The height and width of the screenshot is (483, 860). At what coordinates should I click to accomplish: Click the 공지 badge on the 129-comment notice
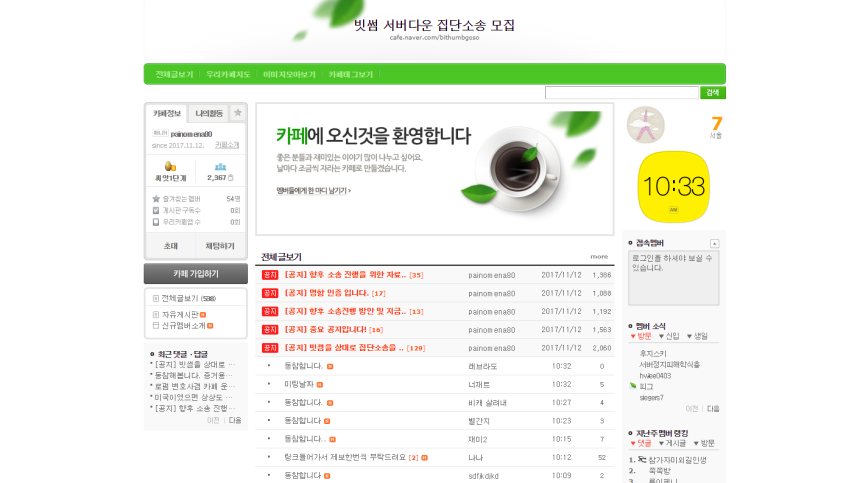coord(270,348)
